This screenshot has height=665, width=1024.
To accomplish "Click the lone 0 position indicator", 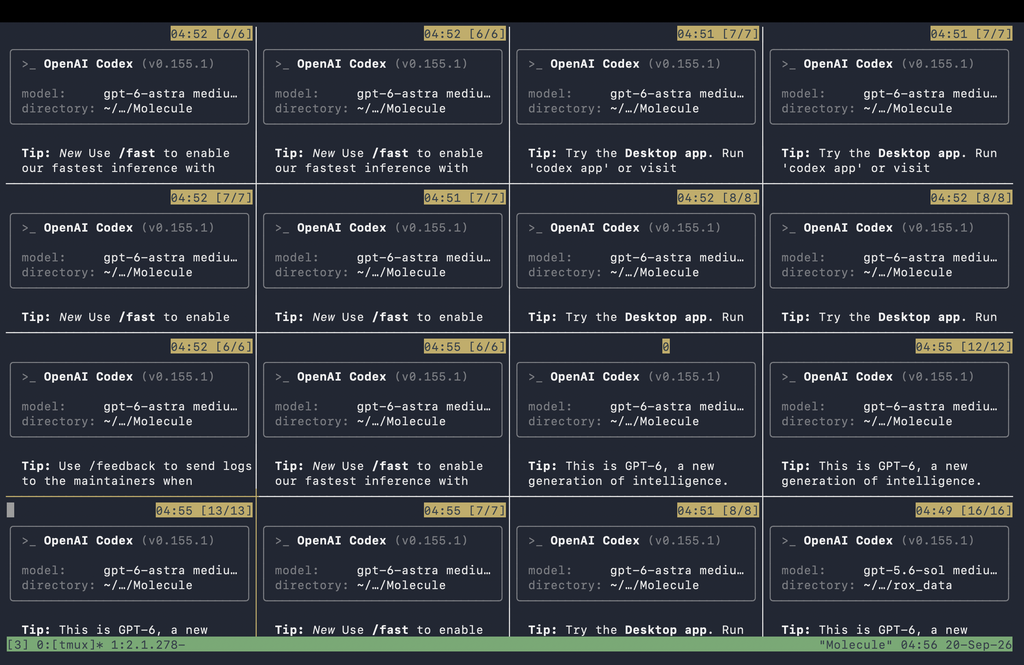I will click(665, 346).
